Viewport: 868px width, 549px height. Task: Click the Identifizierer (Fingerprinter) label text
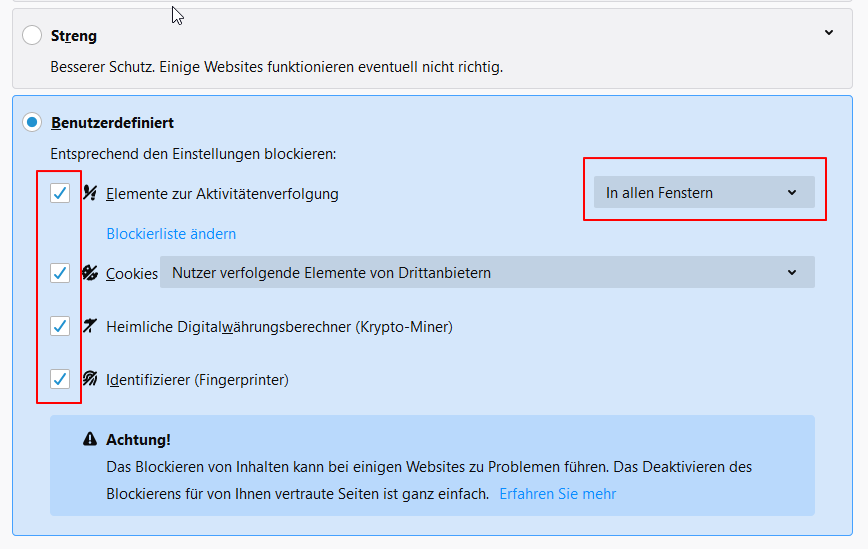(x=197, y=380)
